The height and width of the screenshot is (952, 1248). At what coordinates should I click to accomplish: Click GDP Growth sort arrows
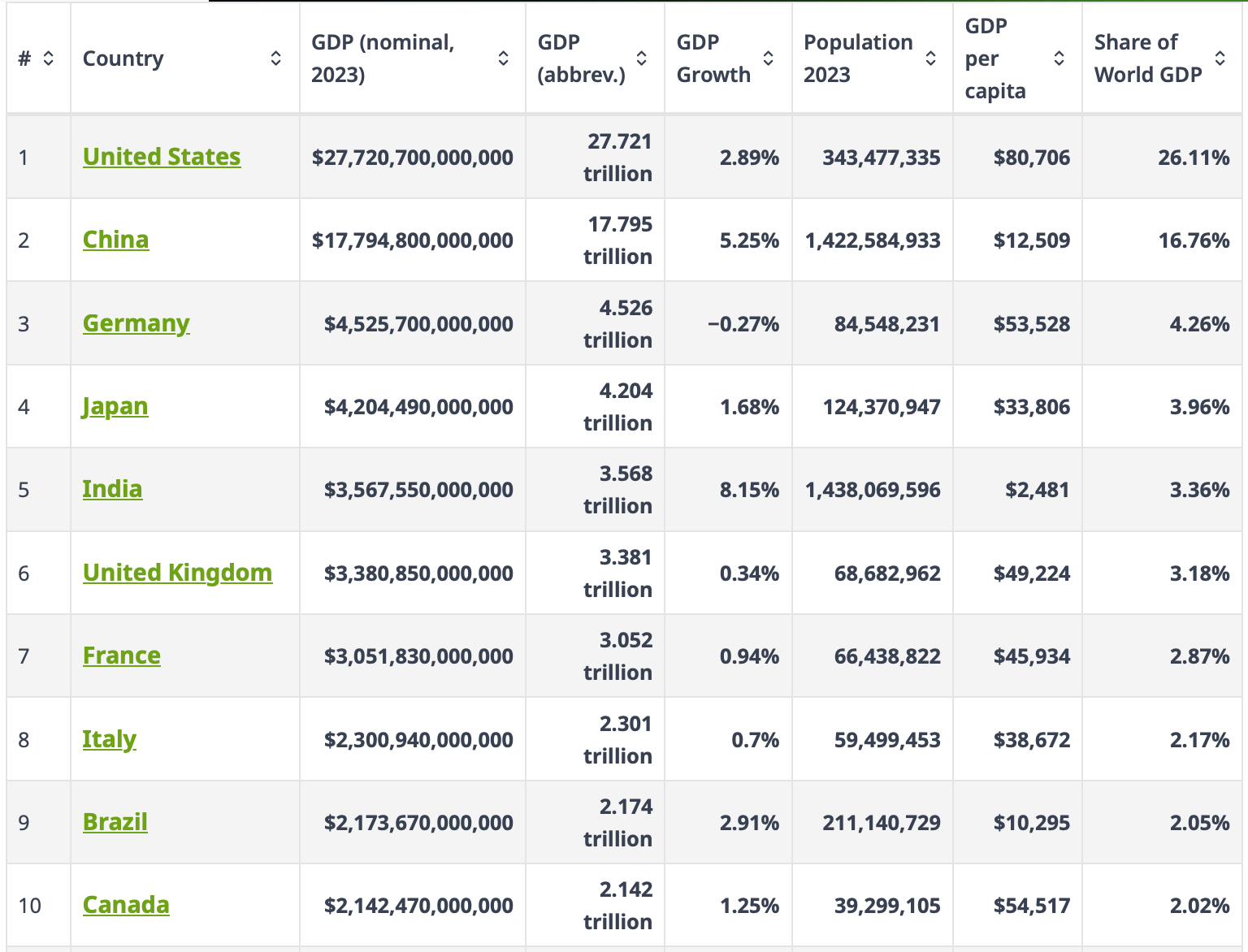coord(768,58)
